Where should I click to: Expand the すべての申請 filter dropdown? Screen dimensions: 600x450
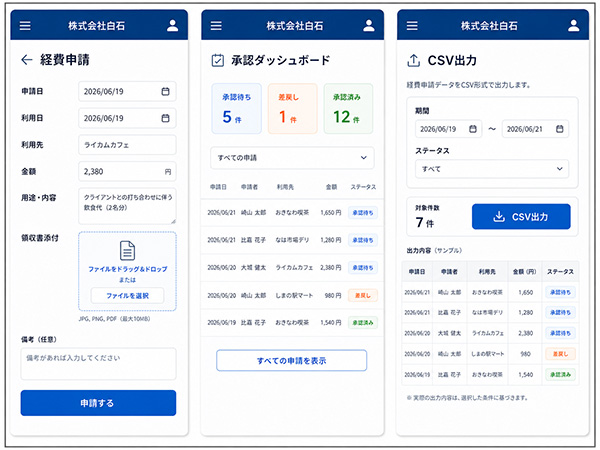pos(292,158)
